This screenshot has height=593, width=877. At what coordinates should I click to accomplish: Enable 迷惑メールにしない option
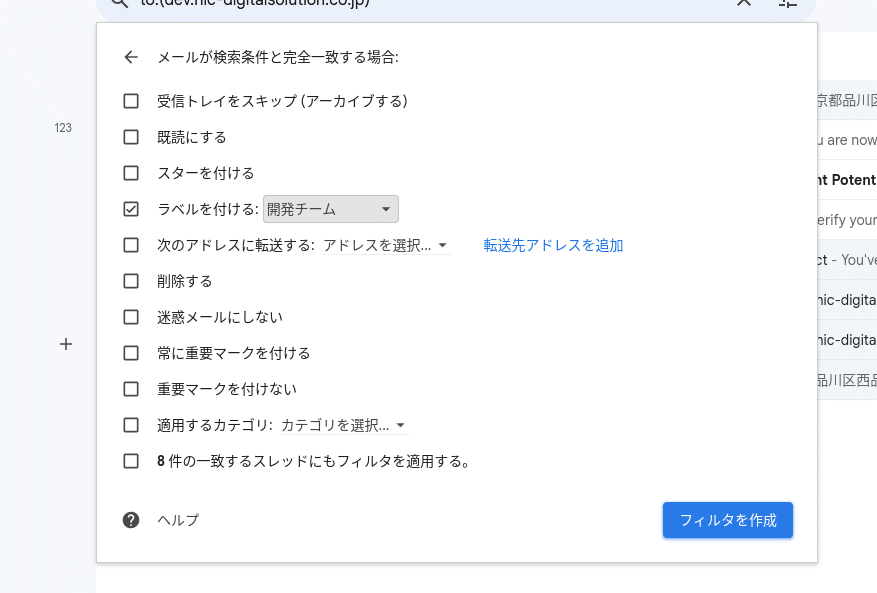[x=130, y=317]
